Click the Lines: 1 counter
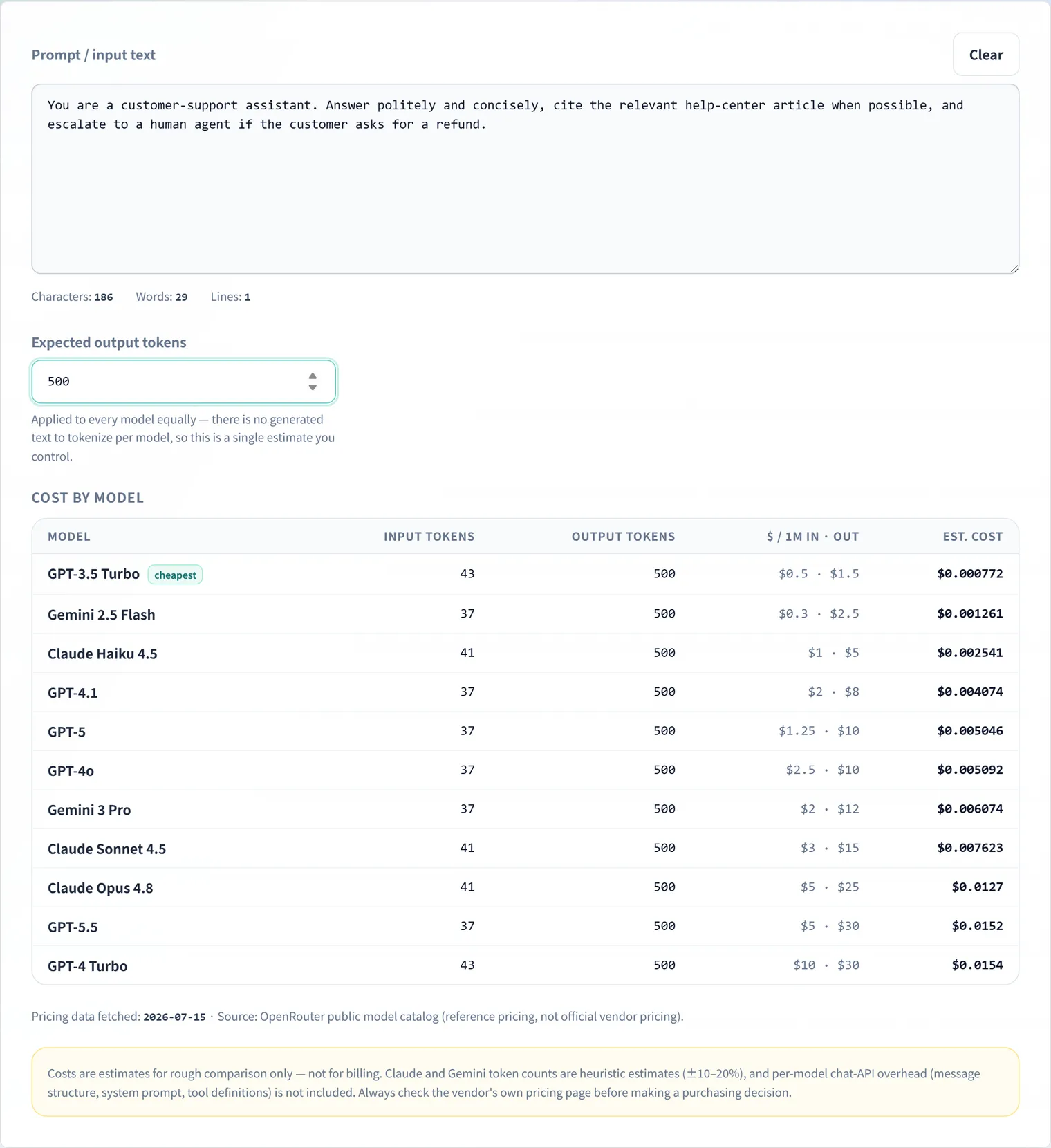This screenshot has height=1148, width=1051. coord(230,297)
